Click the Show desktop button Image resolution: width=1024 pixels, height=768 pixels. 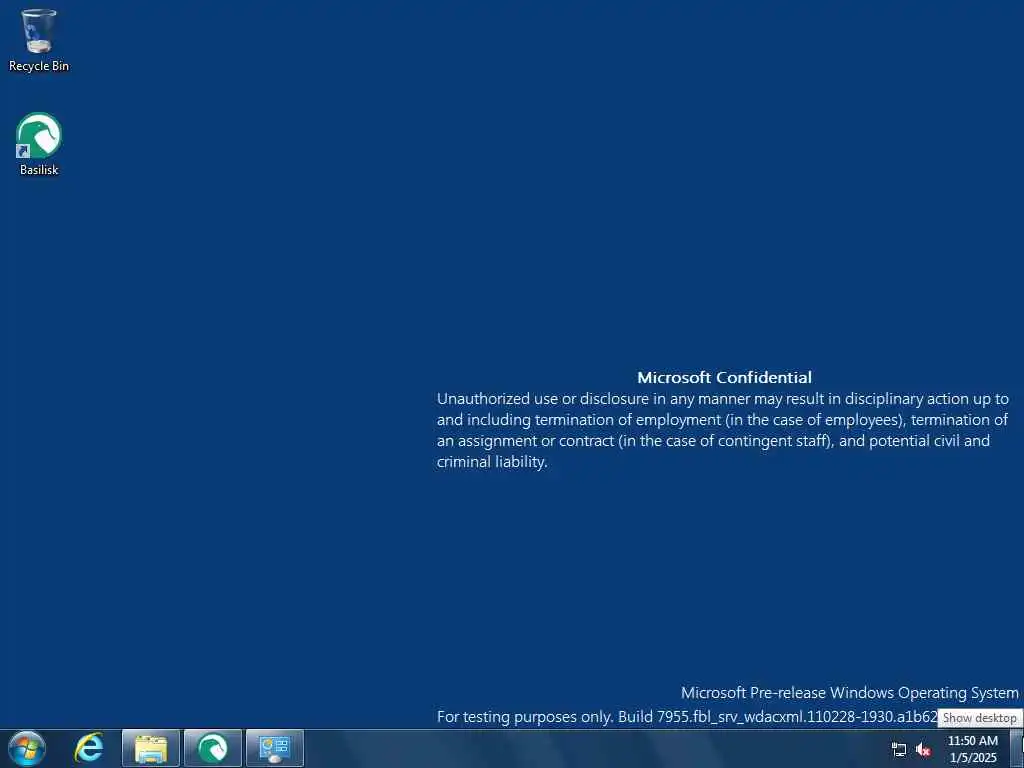pos(1017,749)
